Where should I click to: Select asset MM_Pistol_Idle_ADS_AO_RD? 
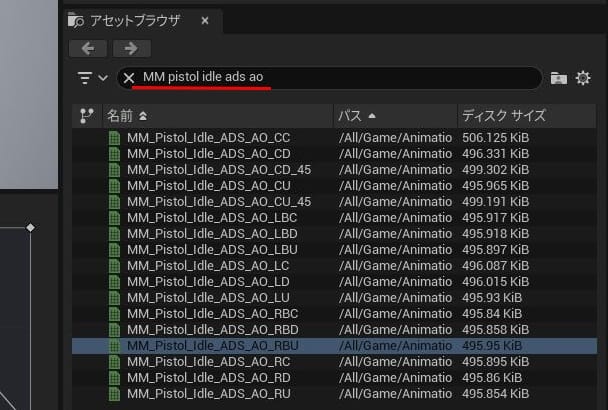coord(334,378)
